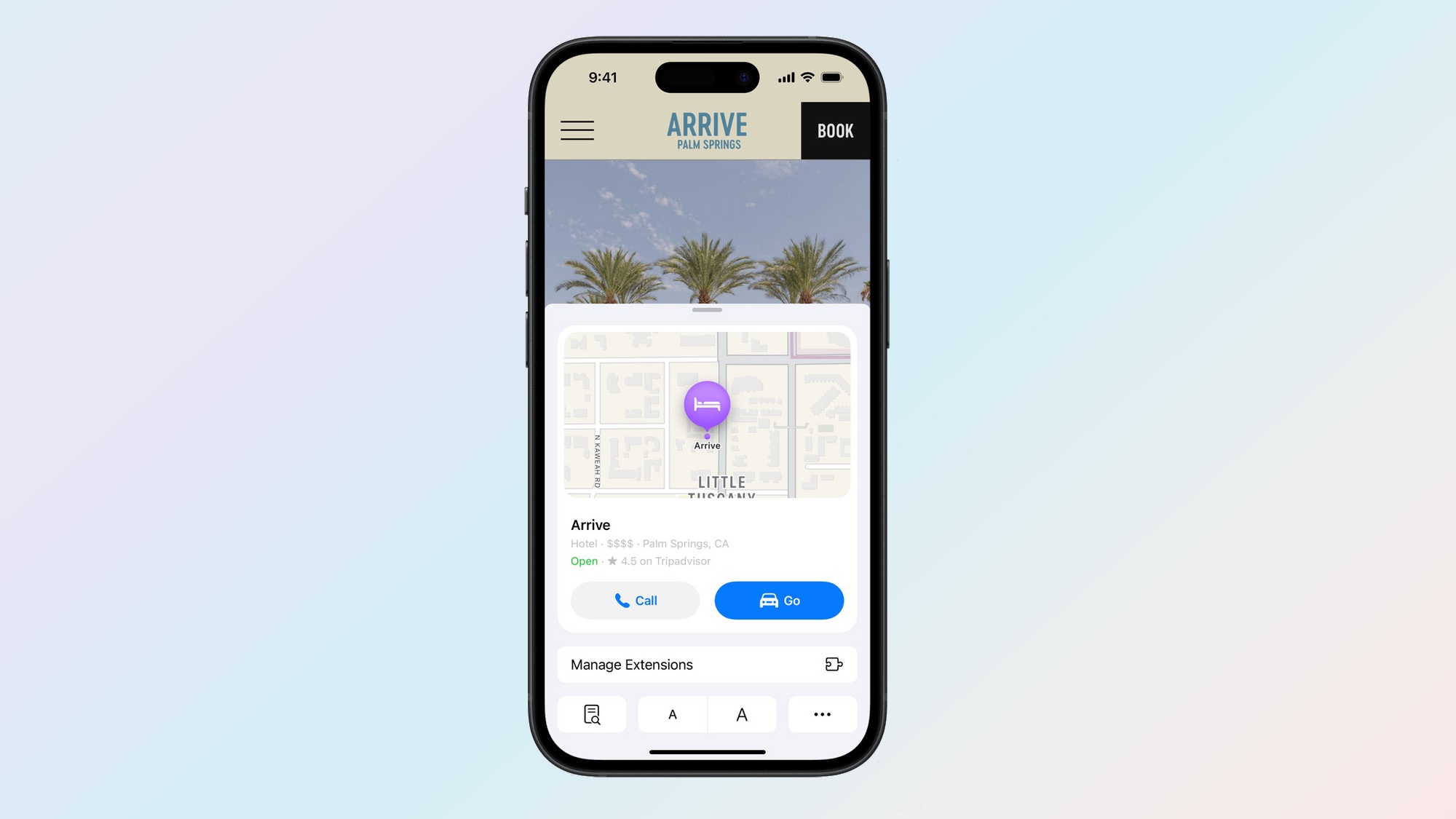
Task: Tap the map location pin marker
Action: pos(707,404)
